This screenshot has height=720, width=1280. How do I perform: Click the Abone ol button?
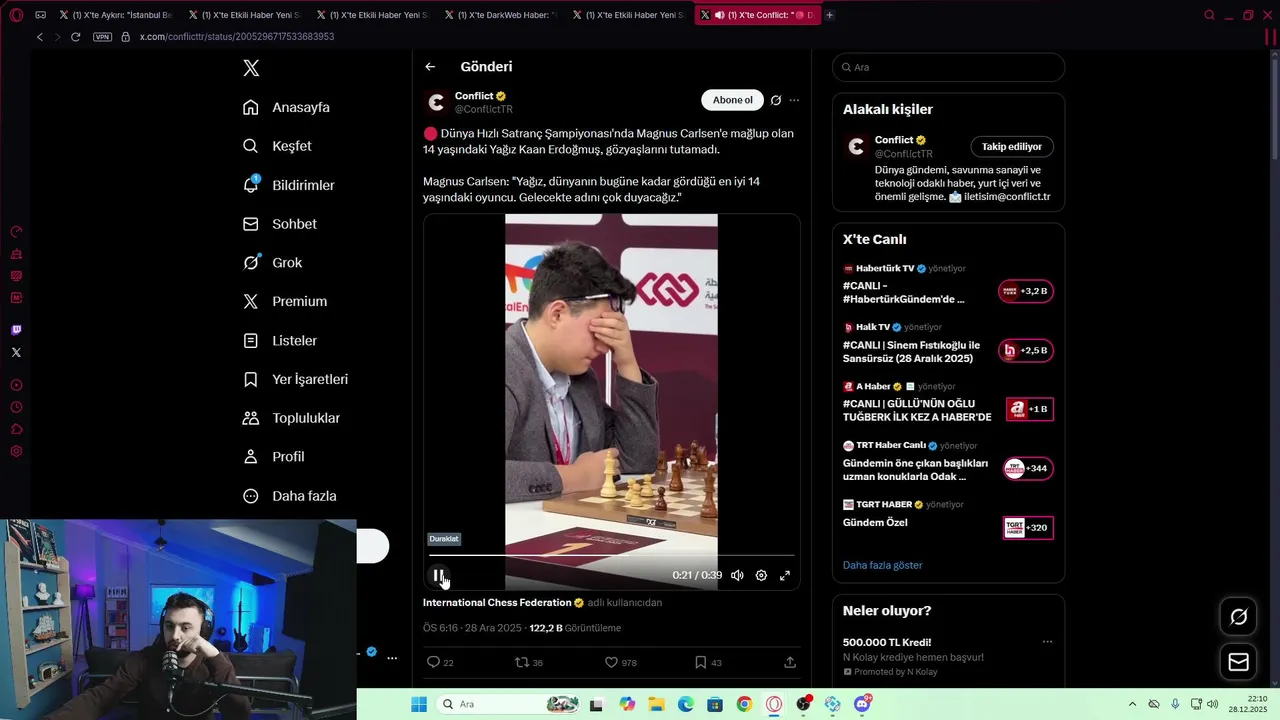(x=732, y=100)
